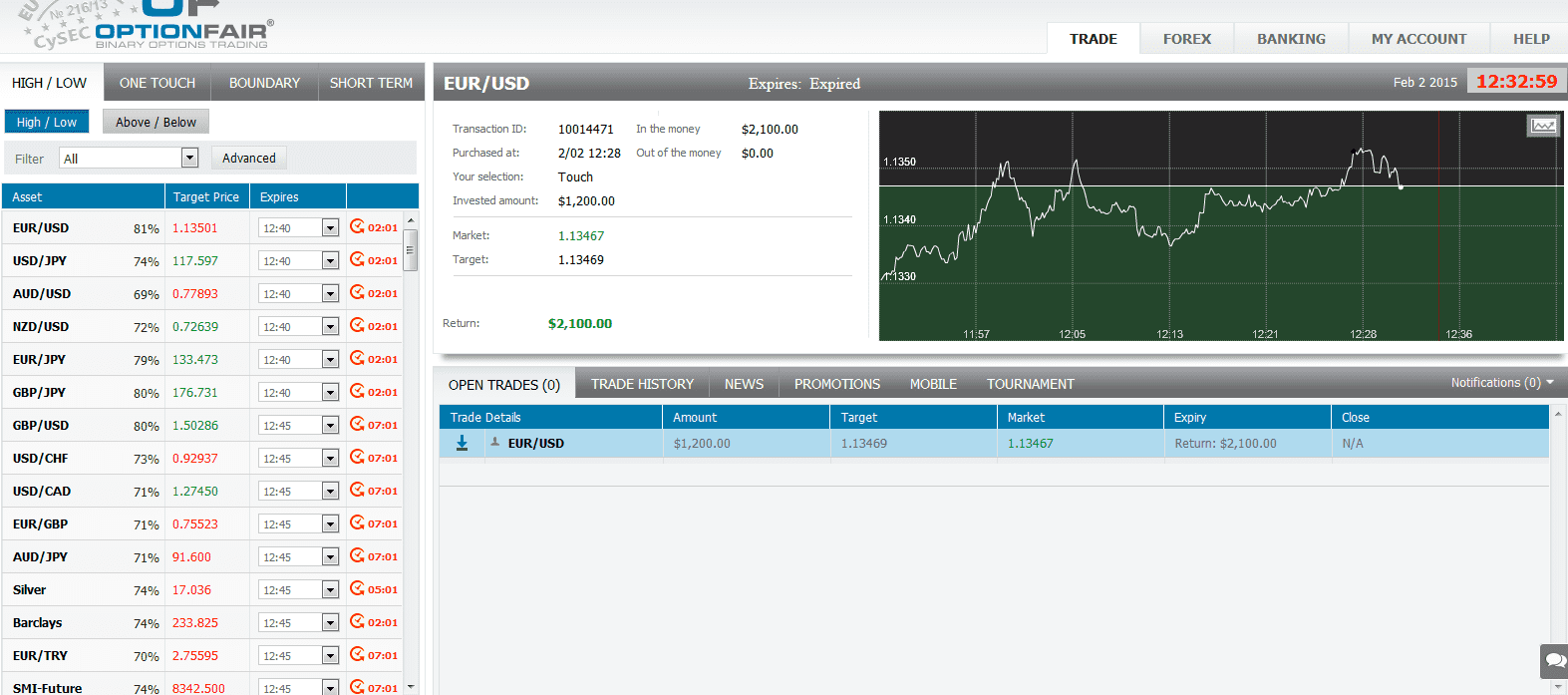
Task: Click the timer icon in EUR/GBP row
Action: (x=357, y=522)
